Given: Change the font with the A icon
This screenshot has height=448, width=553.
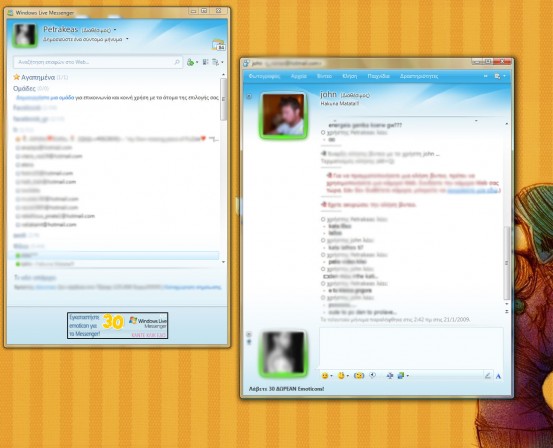Looking at the screenshot, I should coord(498,376).
